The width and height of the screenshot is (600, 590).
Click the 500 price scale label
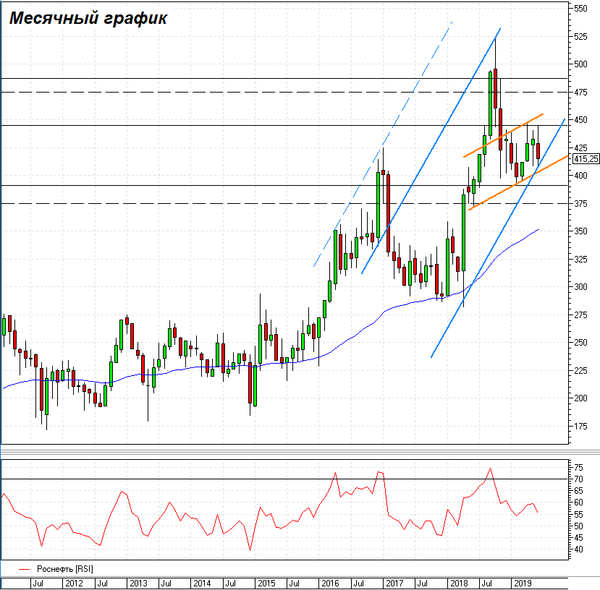click(x=580, y=64)
